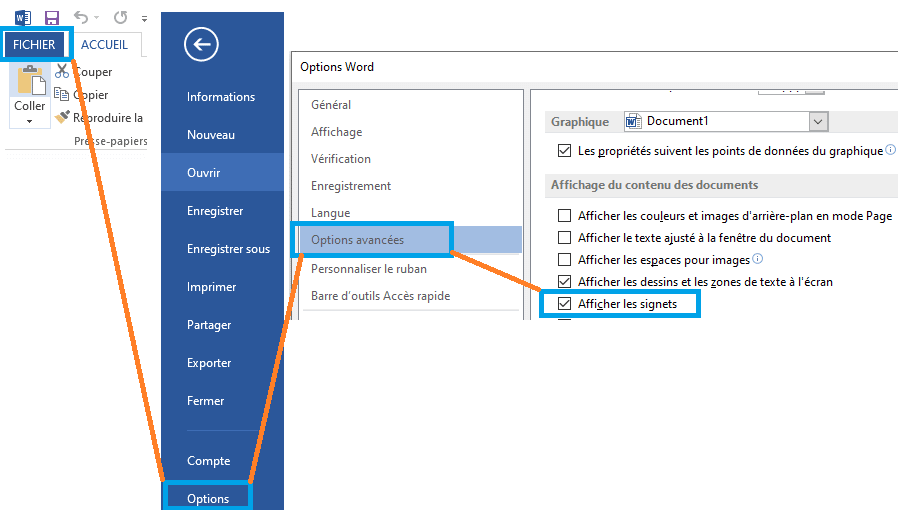Go back with the circled arrow
Image resolution: width=898 pixels, height=510 pixels.
(x=201, y=44)
